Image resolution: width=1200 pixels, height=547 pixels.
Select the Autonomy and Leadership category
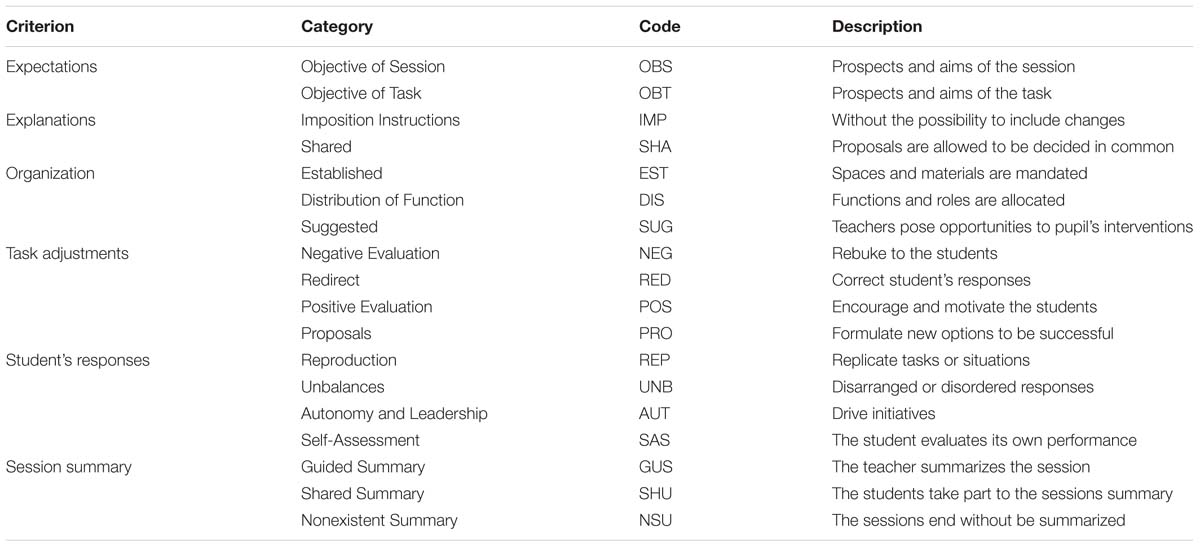(394, 413)
